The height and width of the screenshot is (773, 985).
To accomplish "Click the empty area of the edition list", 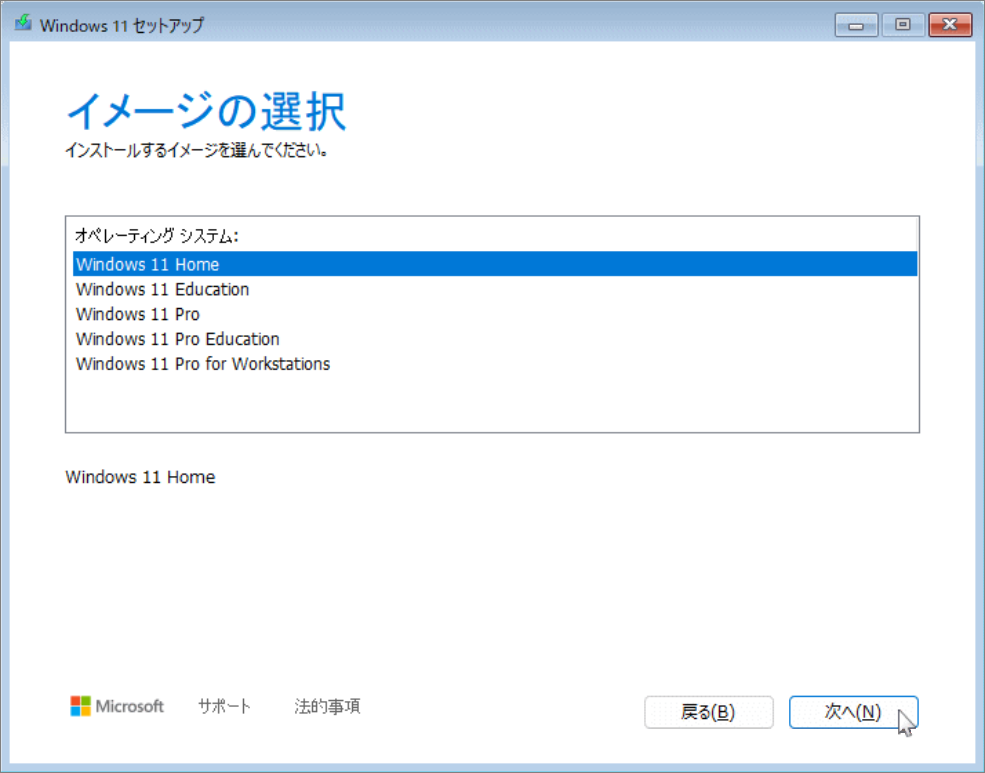I will coord(490,405).
